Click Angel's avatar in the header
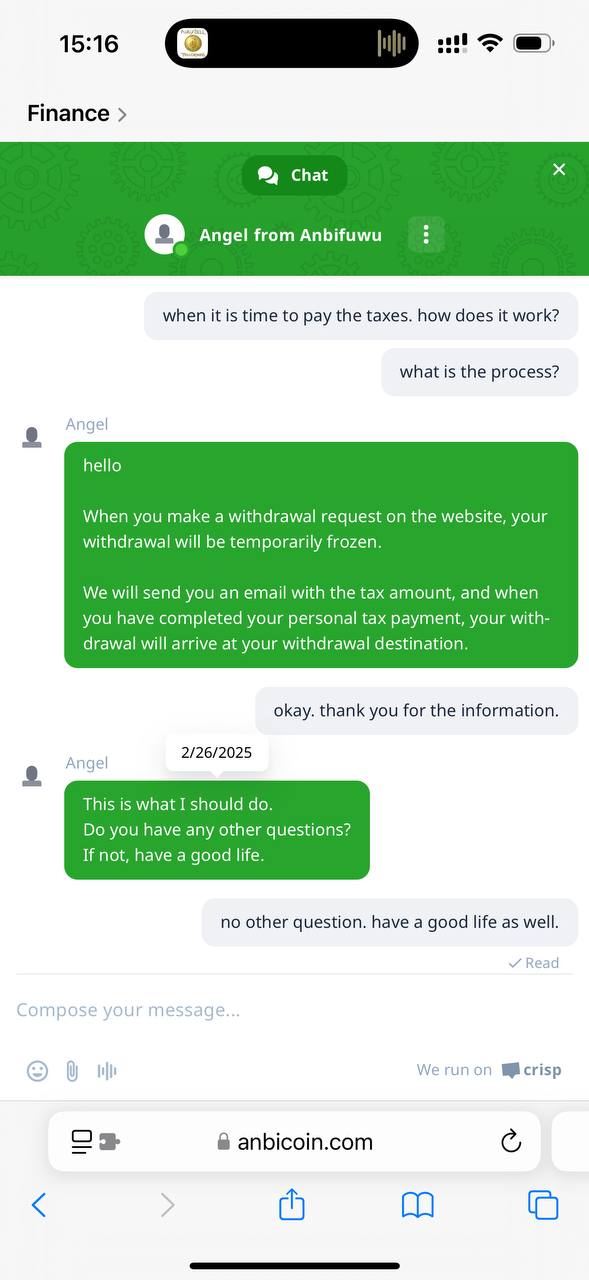 tap(165, 235)
